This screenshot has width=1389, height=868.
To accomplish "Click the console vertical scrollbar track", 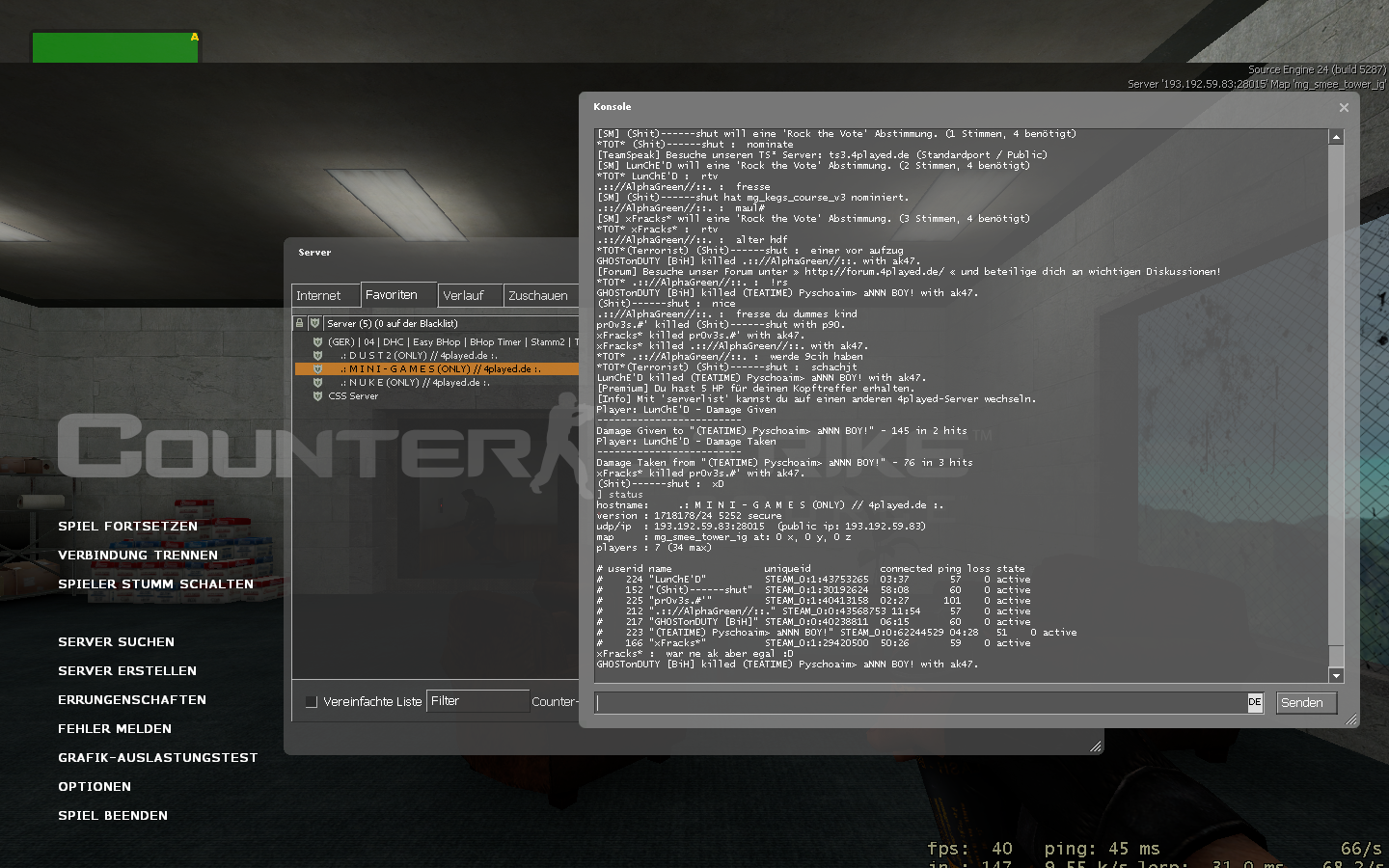I will coord(1336,405).
